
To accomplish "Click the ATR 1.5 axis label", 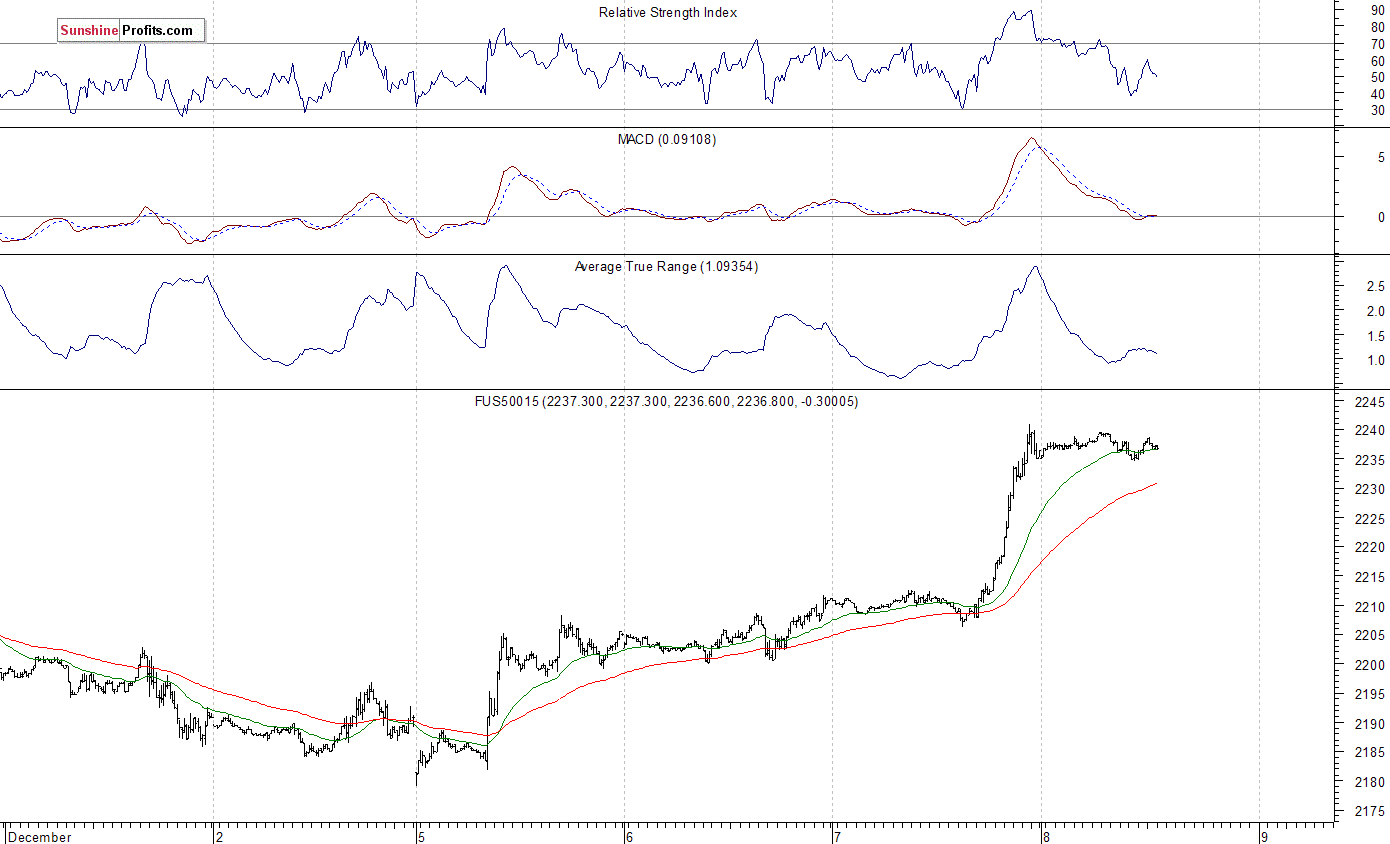I will click(x=1376, y=336).
